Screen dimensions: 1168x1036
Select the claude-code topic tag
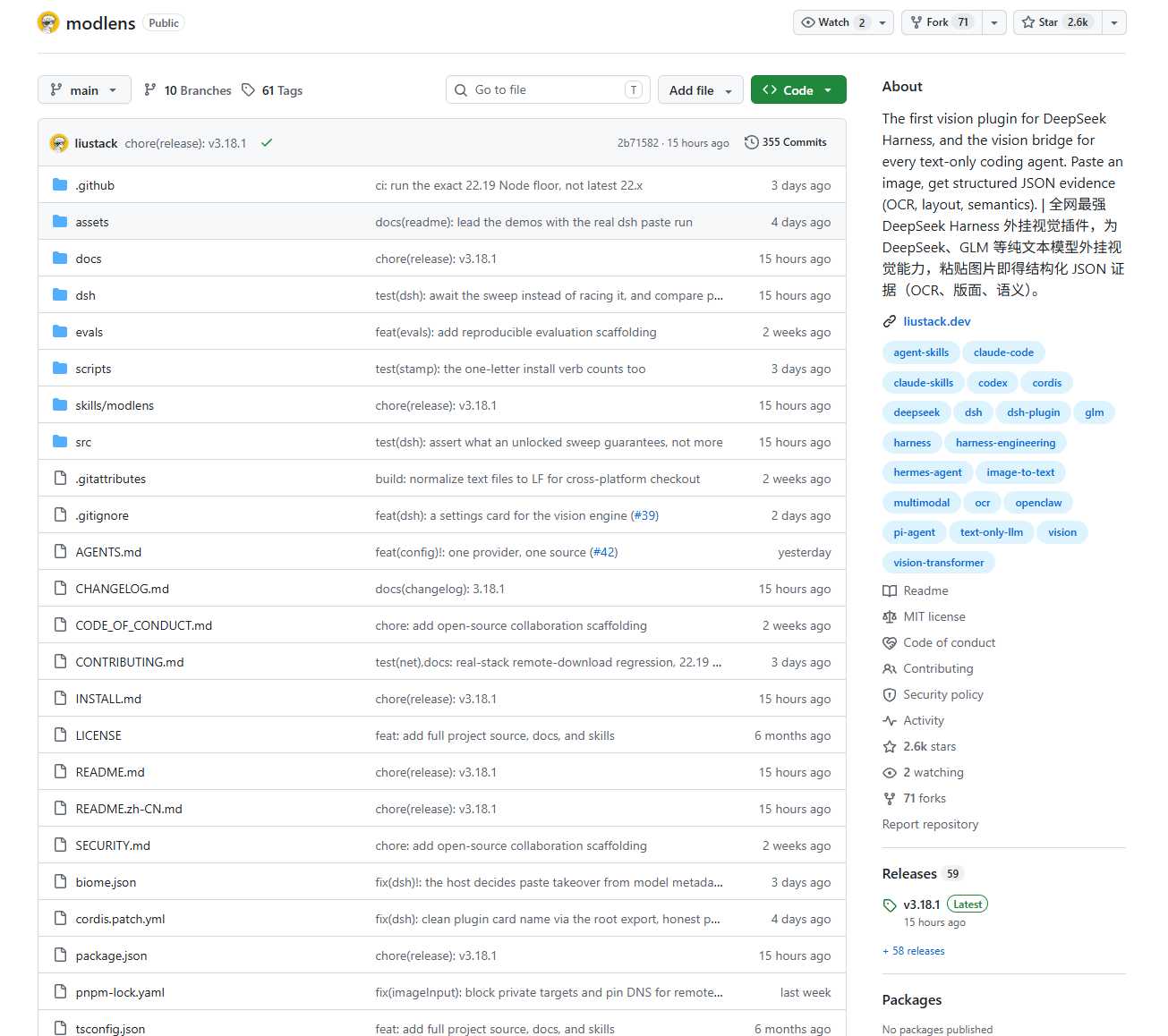click(x=1003, y=352)
